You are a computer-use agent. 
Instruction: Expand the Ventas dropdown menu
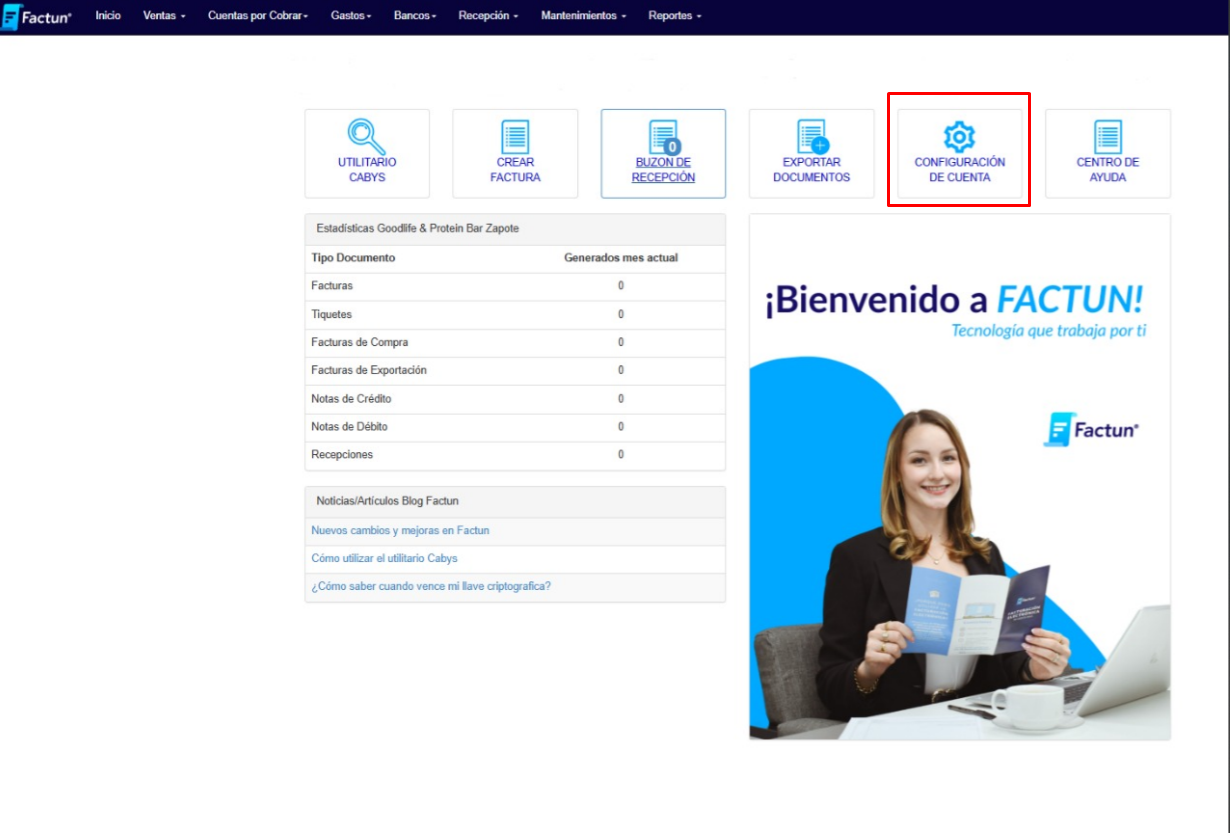pyautogui.click(x=165, y=16)
